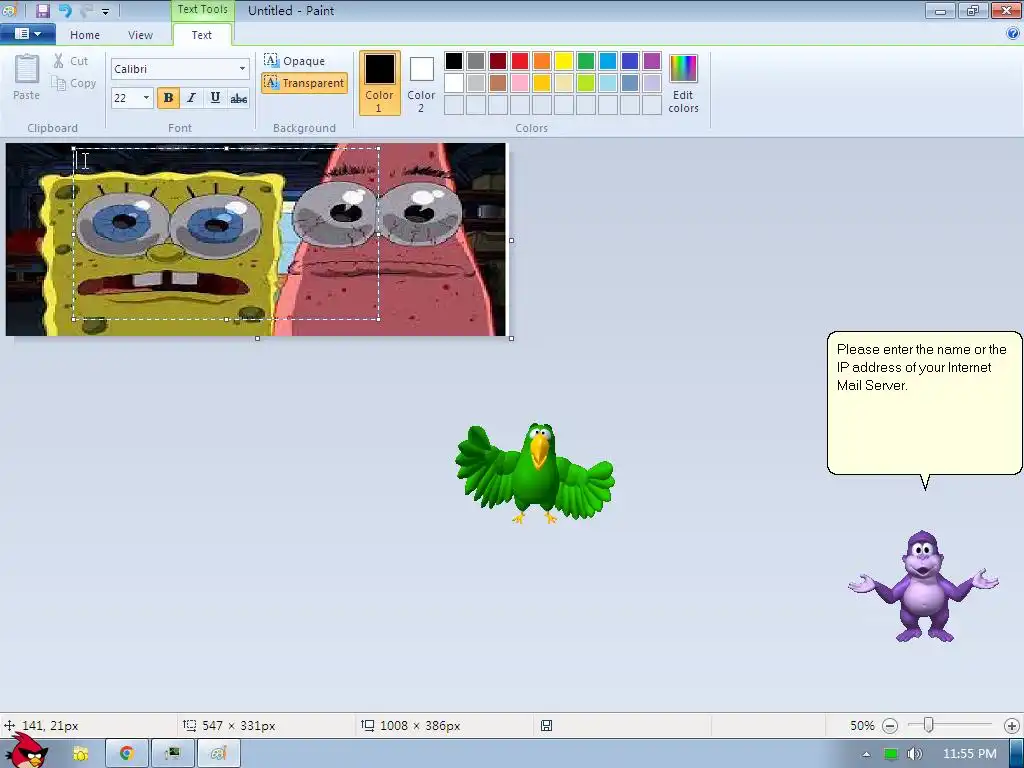Pick the purple color swatch

point(652,61)
